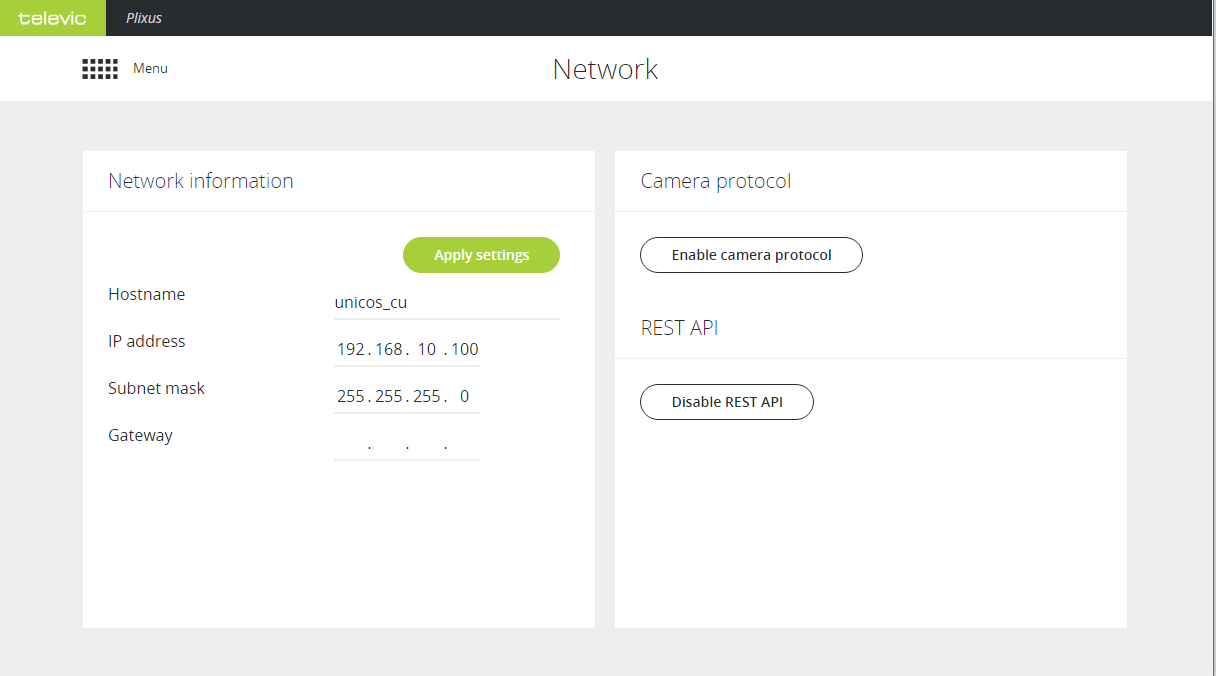Click the Televic logo
The width and height of the screenshot is (1216, 676).
52,18
